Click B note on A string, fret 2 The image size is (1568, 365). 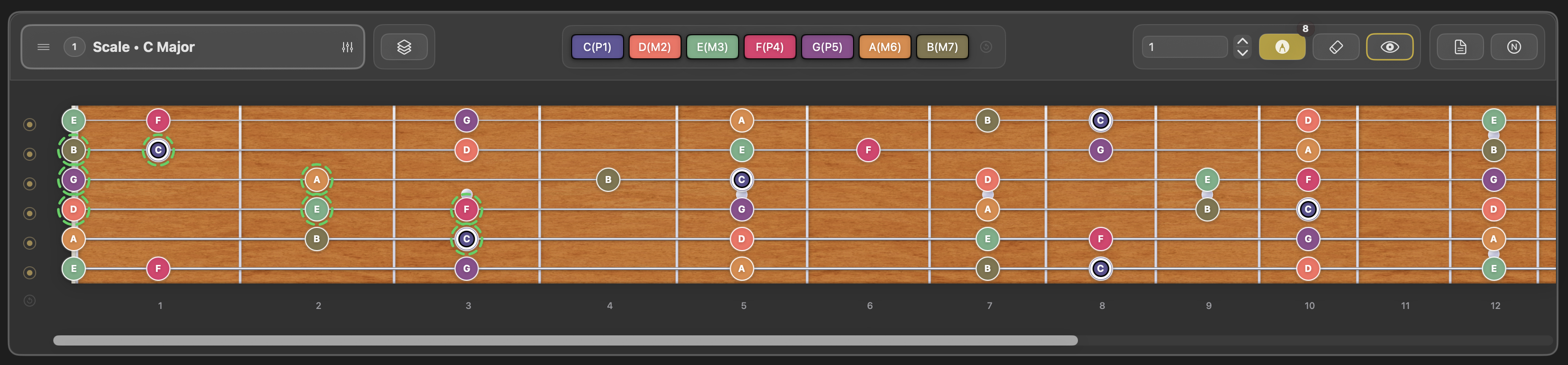pyautogui.click(x=317, y=239)
